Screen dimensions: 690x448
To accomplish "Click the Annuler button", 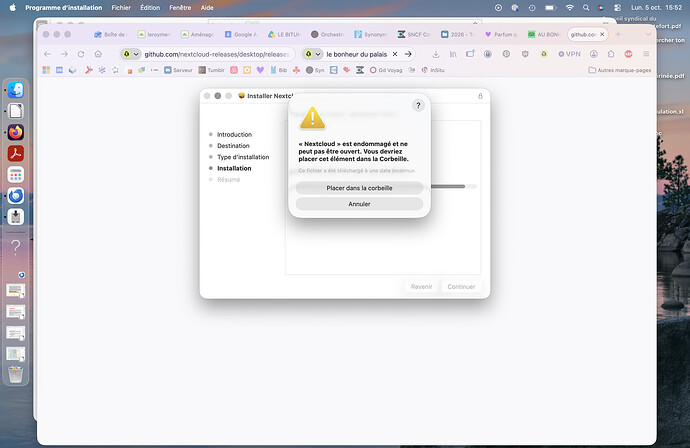I will (x=359, y=204).
